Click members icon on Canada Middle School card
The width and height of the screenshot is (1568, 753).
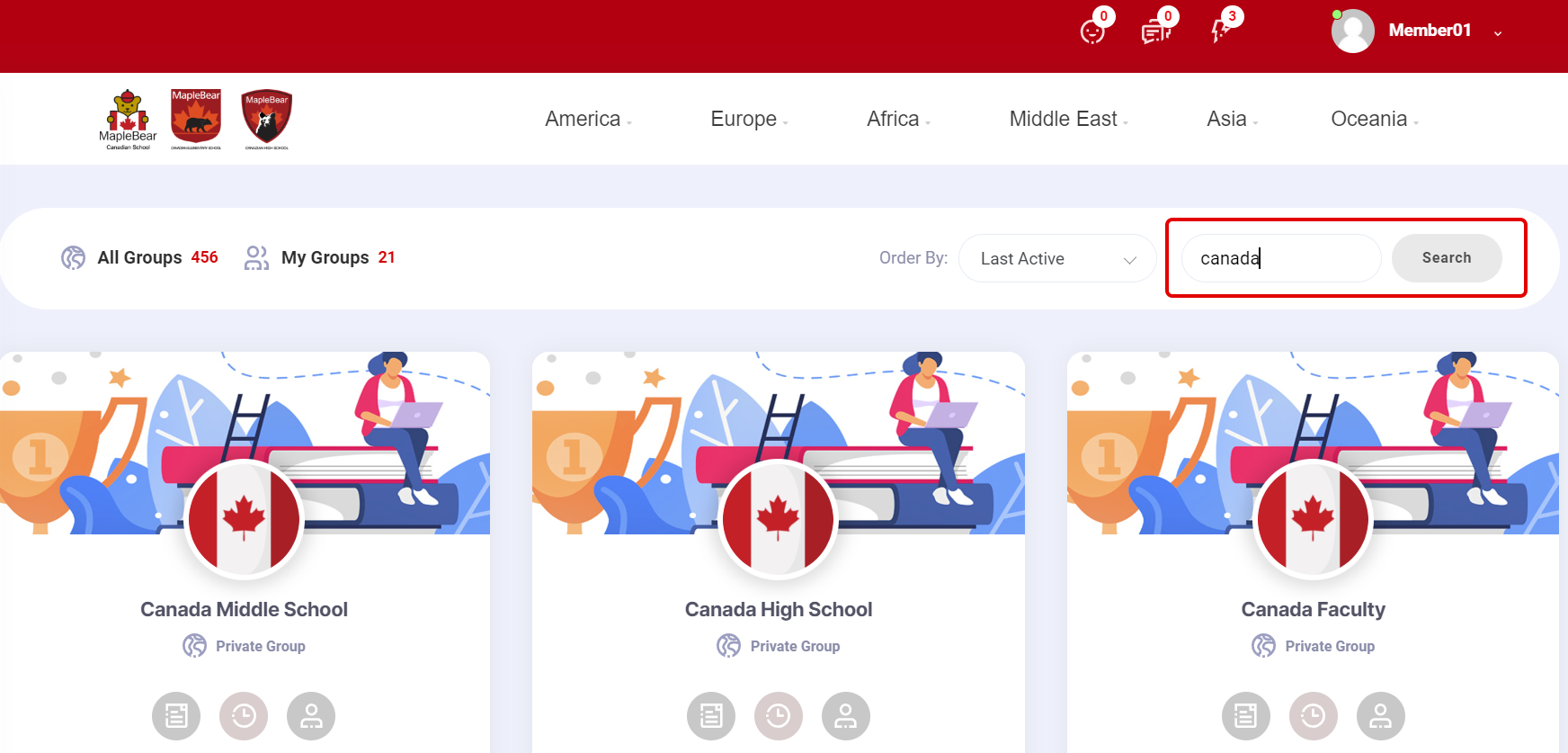(311, 716)
